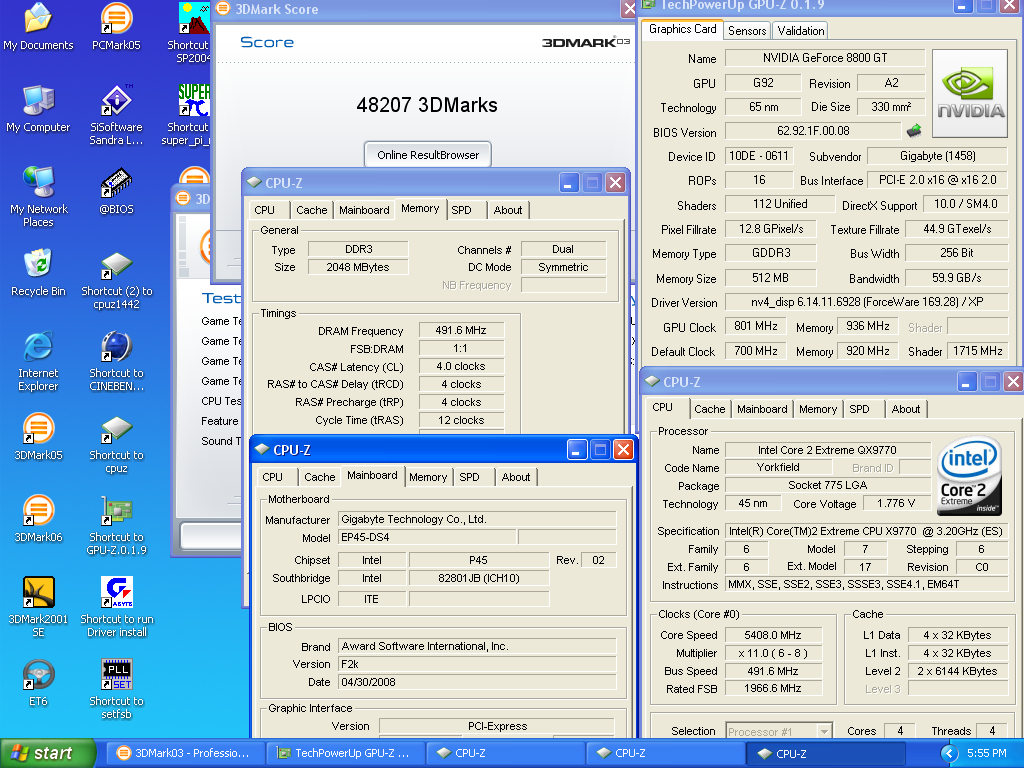In CPU-Z Processor window, open Memory tab
The width and height of the screenshot is (1024, 768).
pyautogui.click(x=818, y=409)
